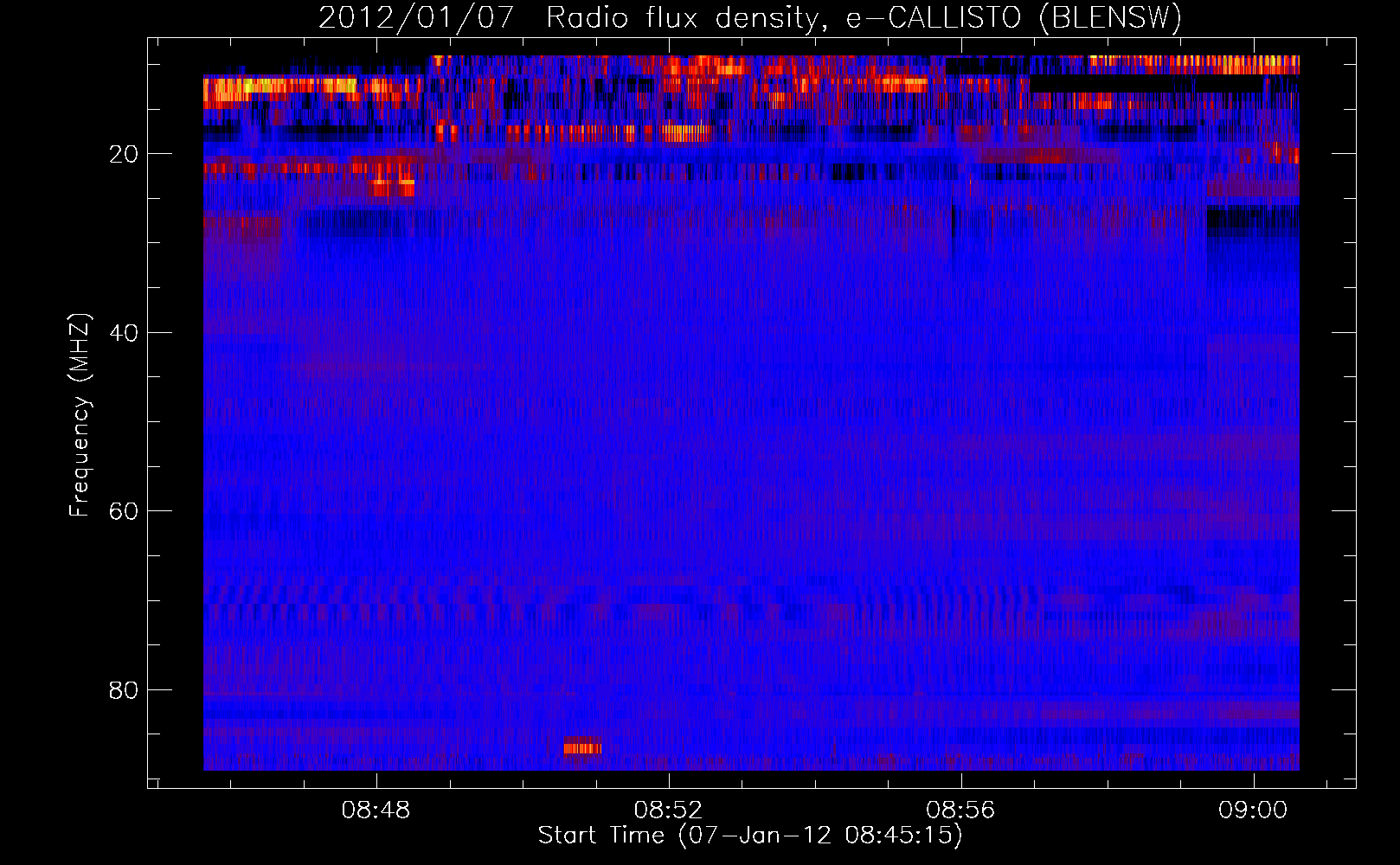Click the plot title "Radio flux density, e-CALLISTO (BLENSW)"
Screen dimensions: 1400x865
click(864, 18)
